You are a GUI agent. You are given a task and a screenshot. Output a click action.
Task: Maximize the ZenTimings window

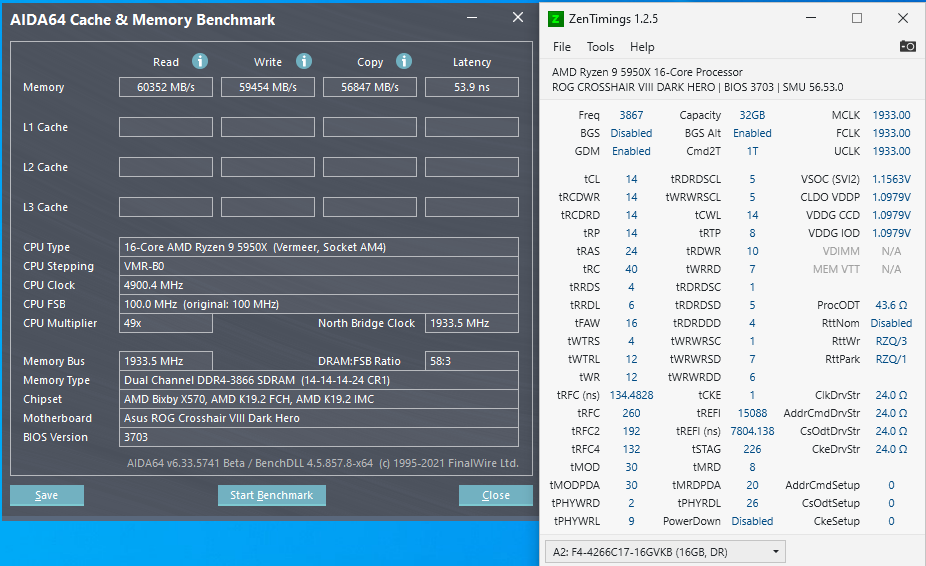857,18
